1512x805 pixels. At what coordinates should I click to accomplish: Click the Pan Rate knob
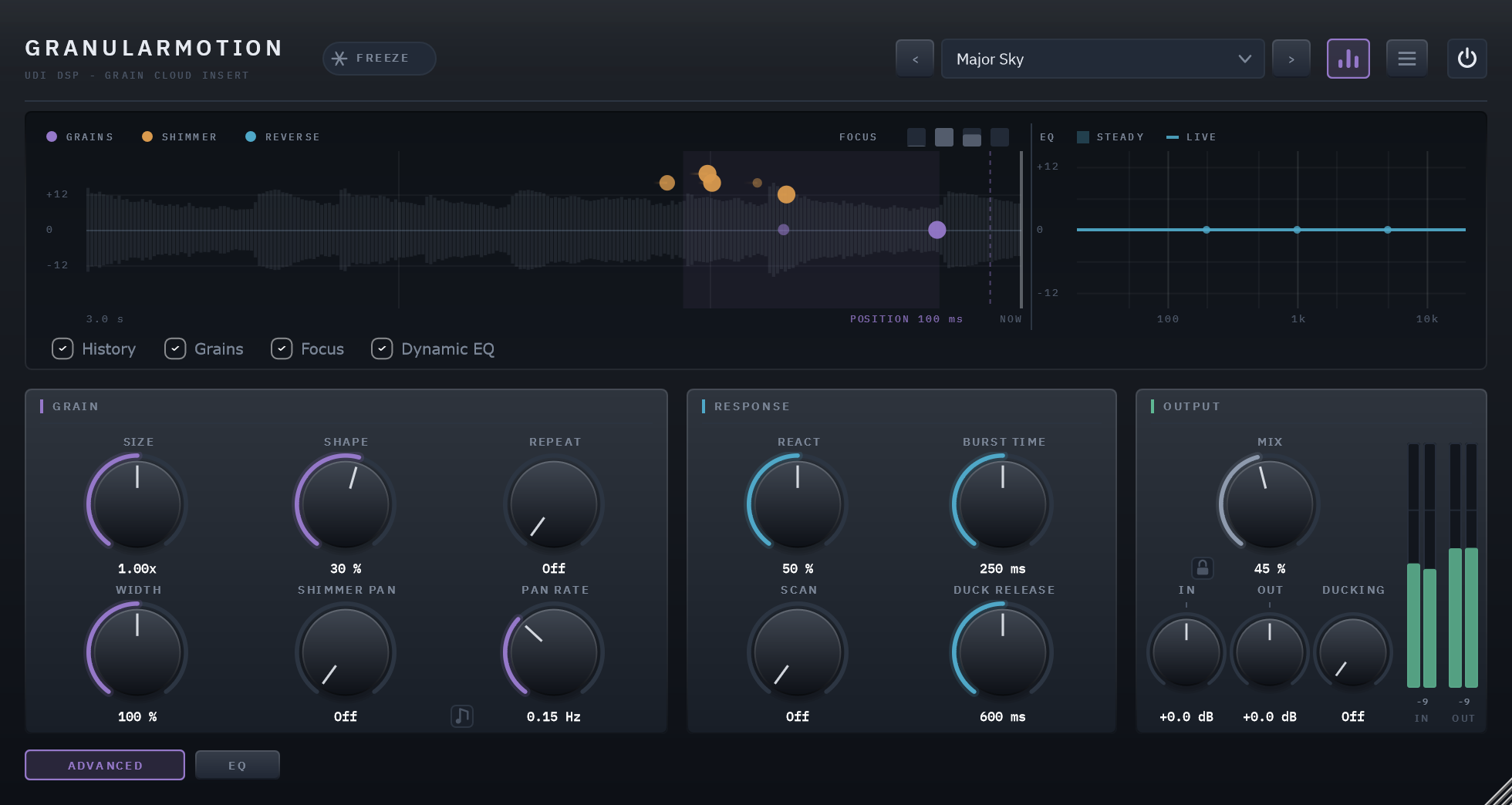click(x=554, y=652)
